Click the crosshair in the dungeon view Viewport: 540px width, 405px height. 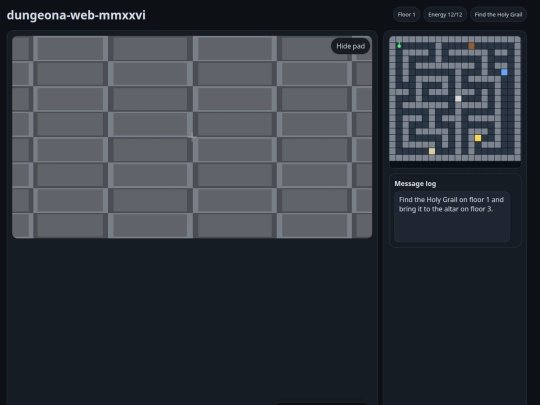point(192,137)
